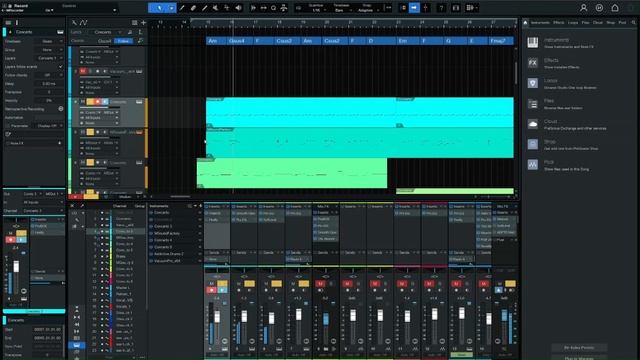Image resolution: width=640 pixels, height=360 pixels.
Task: Select the Eraser tool
Action: (193, 8)
